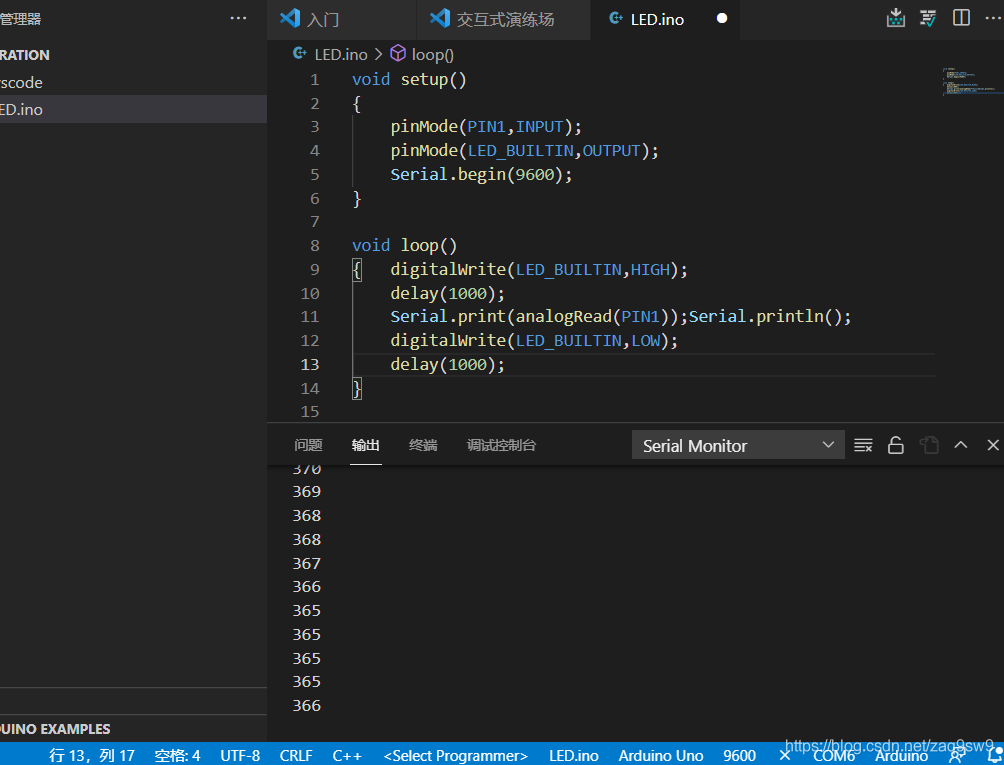Change the 9600 baud rate in status bar
This screenshot has height=765, width=1004.
coord(740,755)
